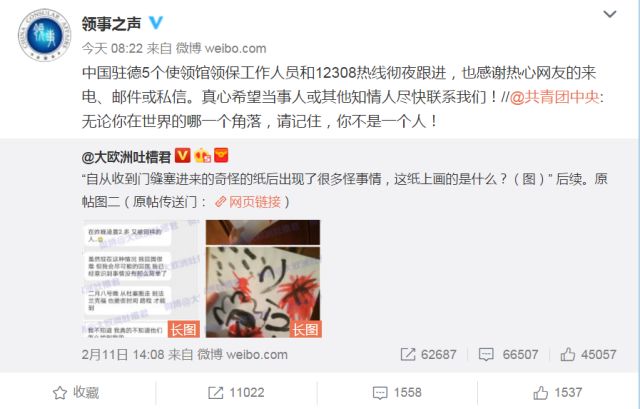The width and height of the screenshot is (640, 409).
Task: Open the 网页链接 web link
Action: tap(248, 202)
